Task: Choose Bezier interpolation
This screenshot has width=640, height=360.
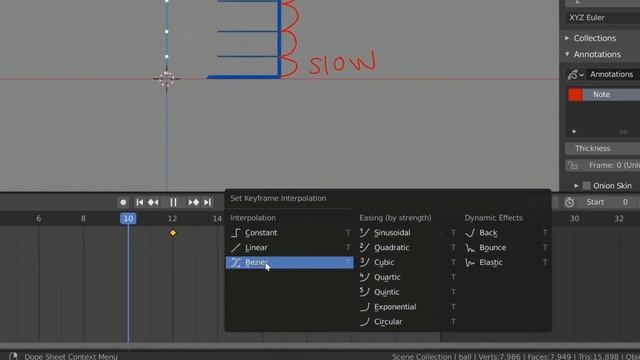Action: coord(290,262)
